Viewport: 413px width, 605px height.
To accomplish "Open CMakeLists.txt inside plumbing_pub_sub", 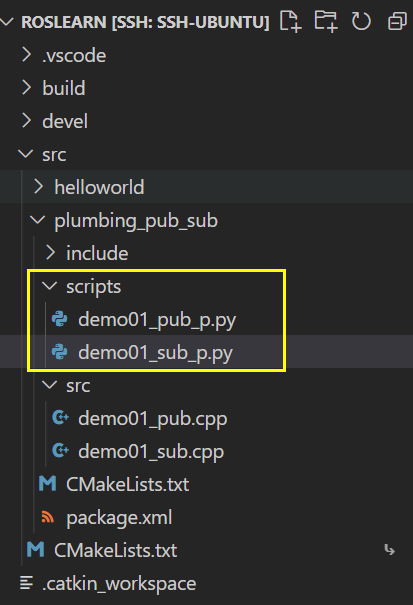I will coord(127,484).
